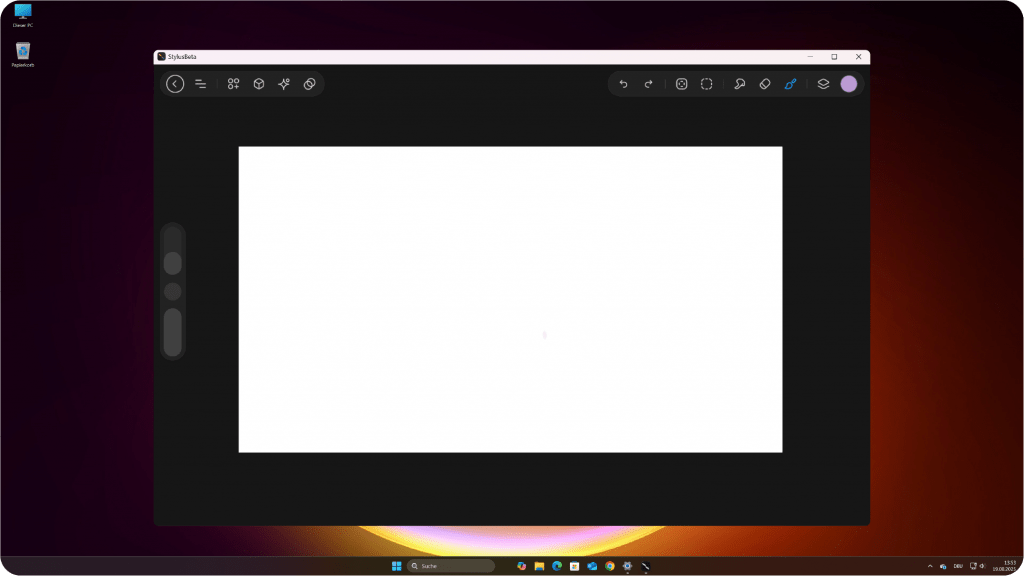Open the purple color swatch
Image resolution: width=1024 pixels, height=576 pixels.
[x=849, y=84]
